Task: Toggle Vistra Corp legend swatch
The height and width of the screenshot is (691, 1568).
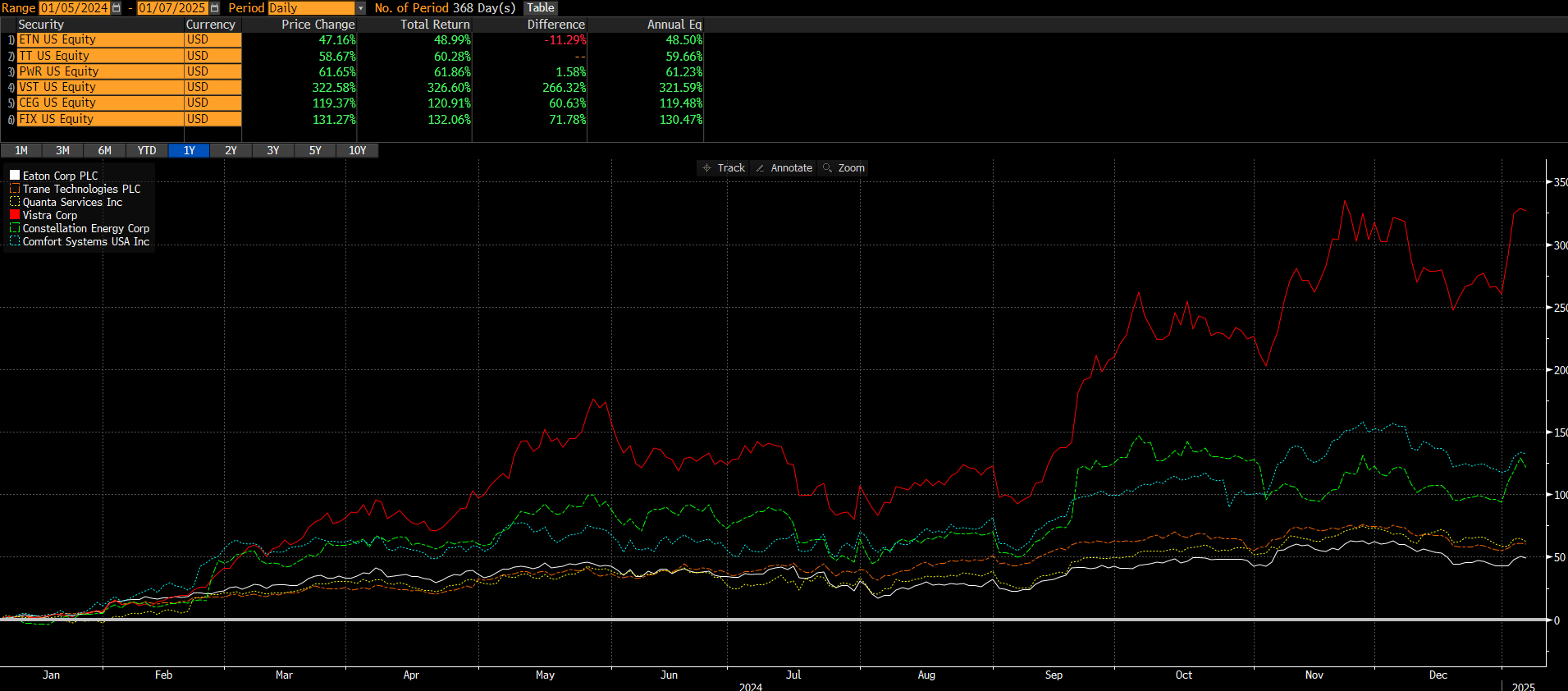Action: [15, 215]
